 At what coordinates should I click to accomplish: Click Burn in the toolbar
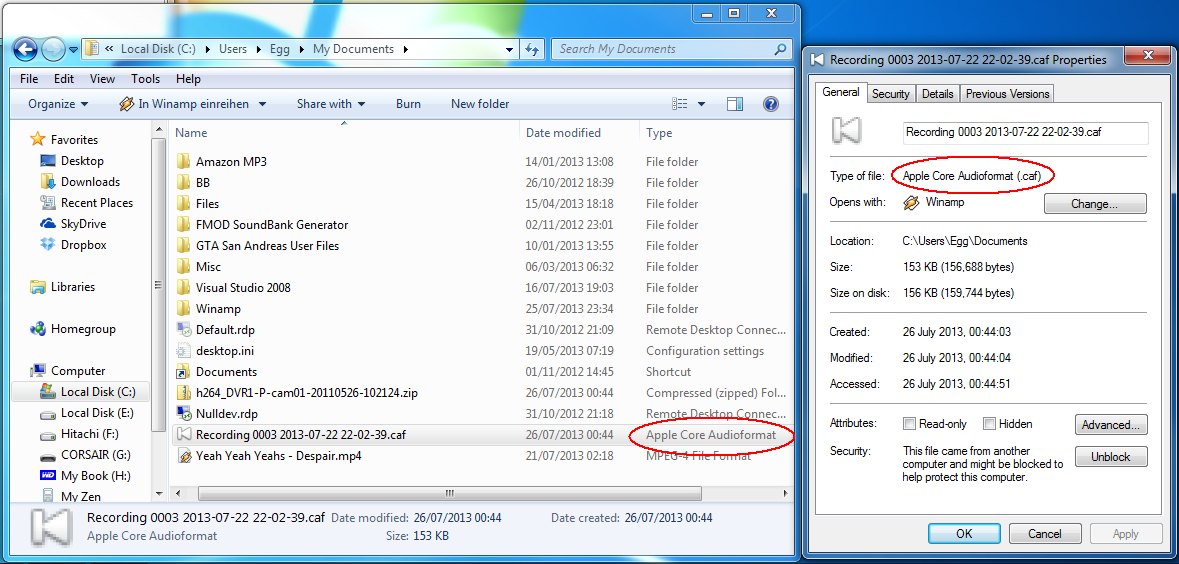click(x=408, y=104)
